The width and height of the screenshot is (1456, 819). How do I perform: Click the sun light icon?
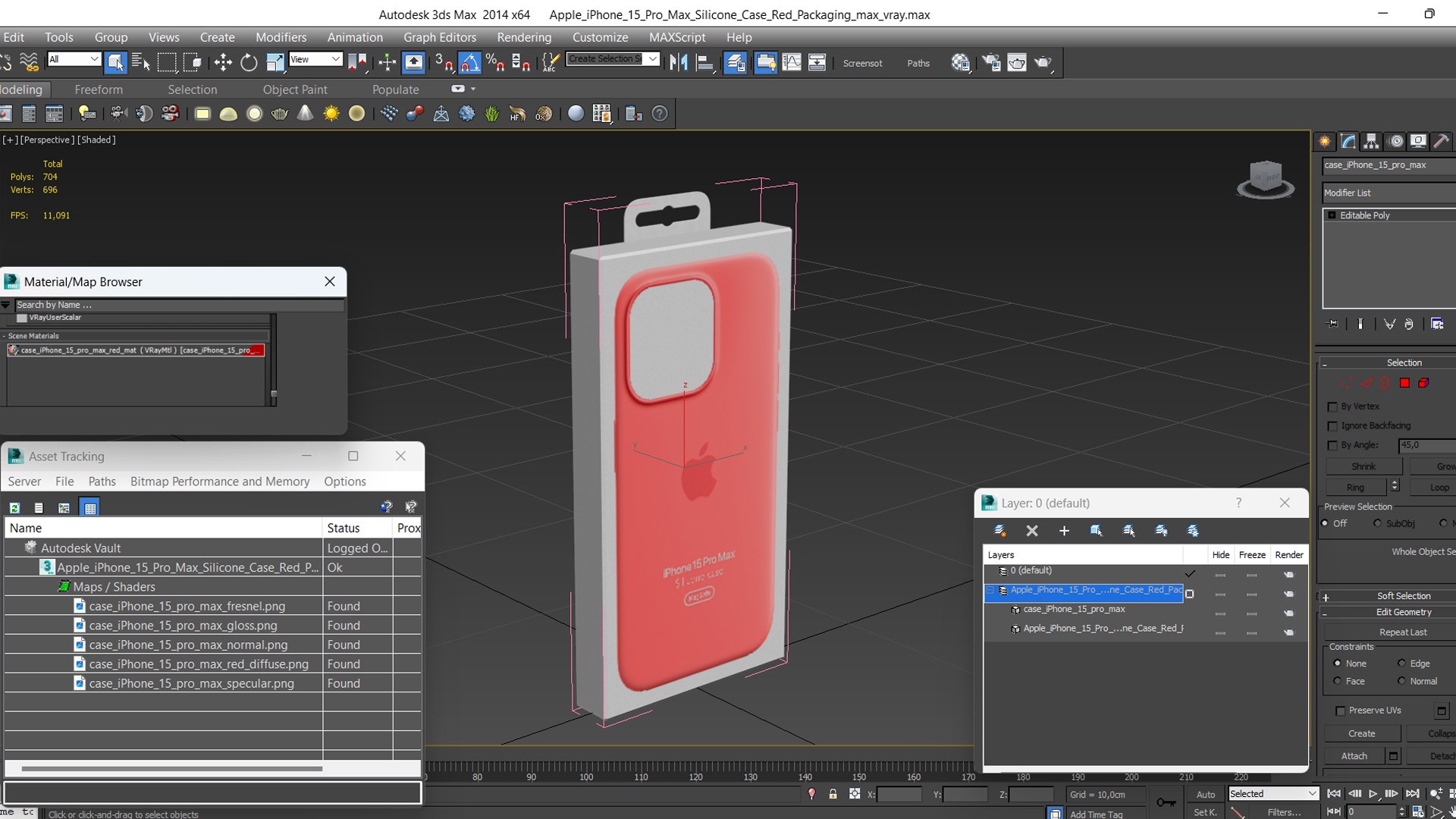pos(331,114)
